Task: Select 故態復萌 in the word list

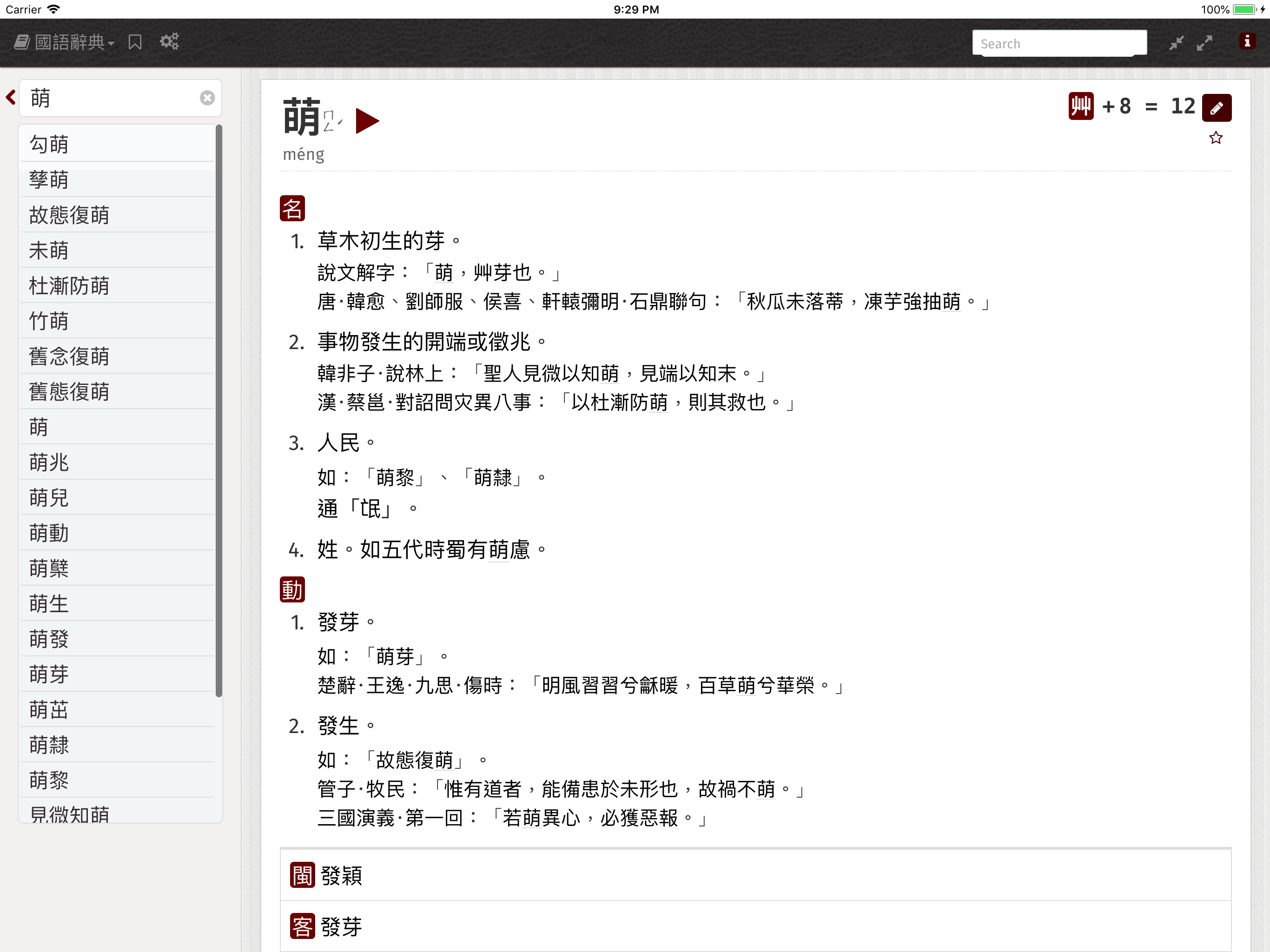Action: 69,215
